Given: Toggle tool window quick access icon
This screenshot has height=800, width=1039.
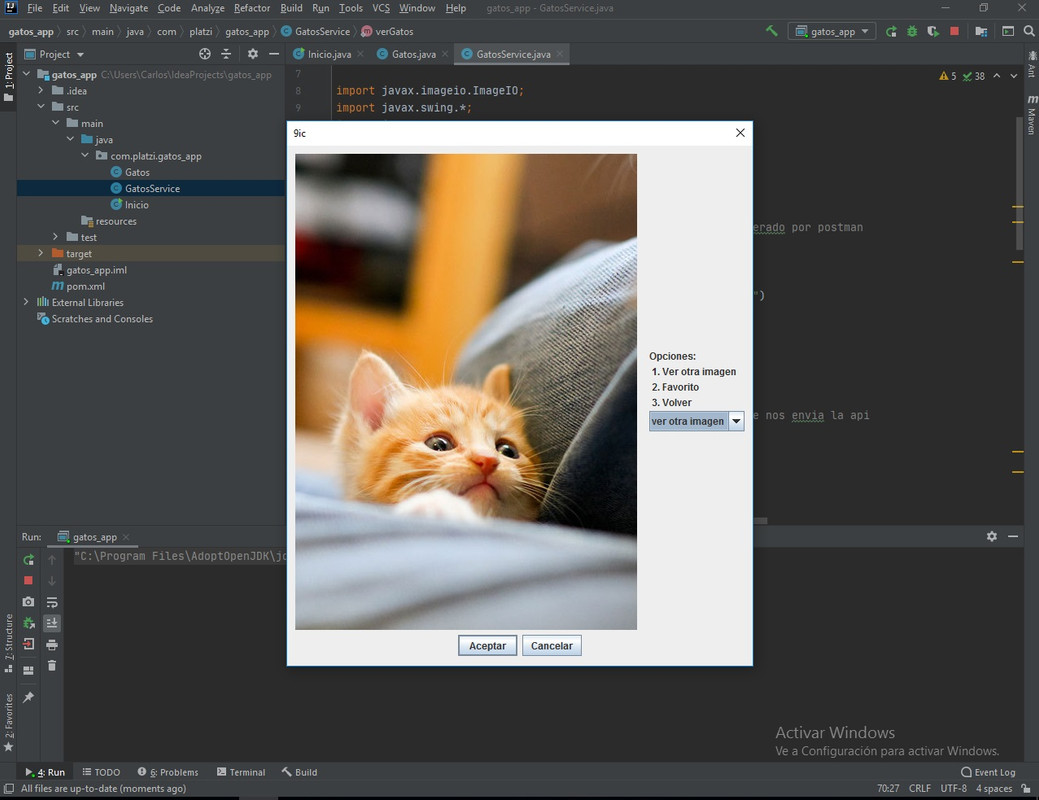Looking at the screenshot, I should coord(9,788).
